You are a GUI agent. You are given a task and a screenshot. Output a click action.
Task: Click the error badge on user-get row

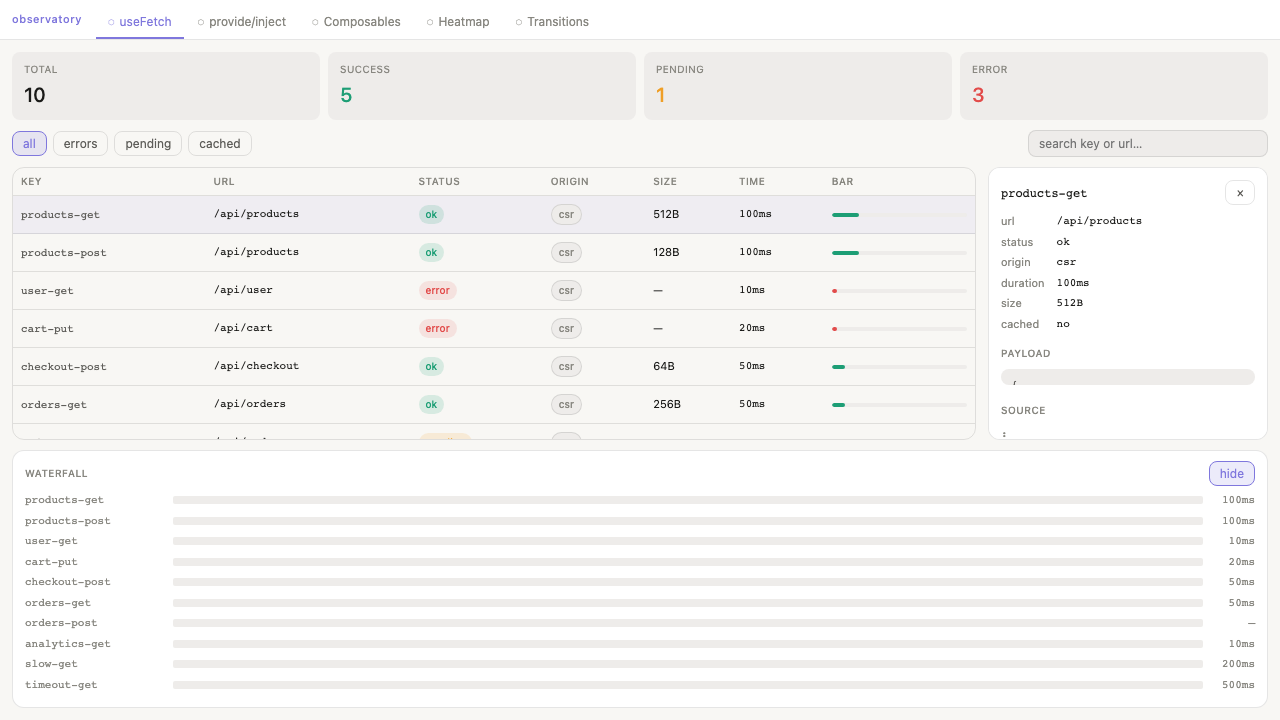[438, 290]
